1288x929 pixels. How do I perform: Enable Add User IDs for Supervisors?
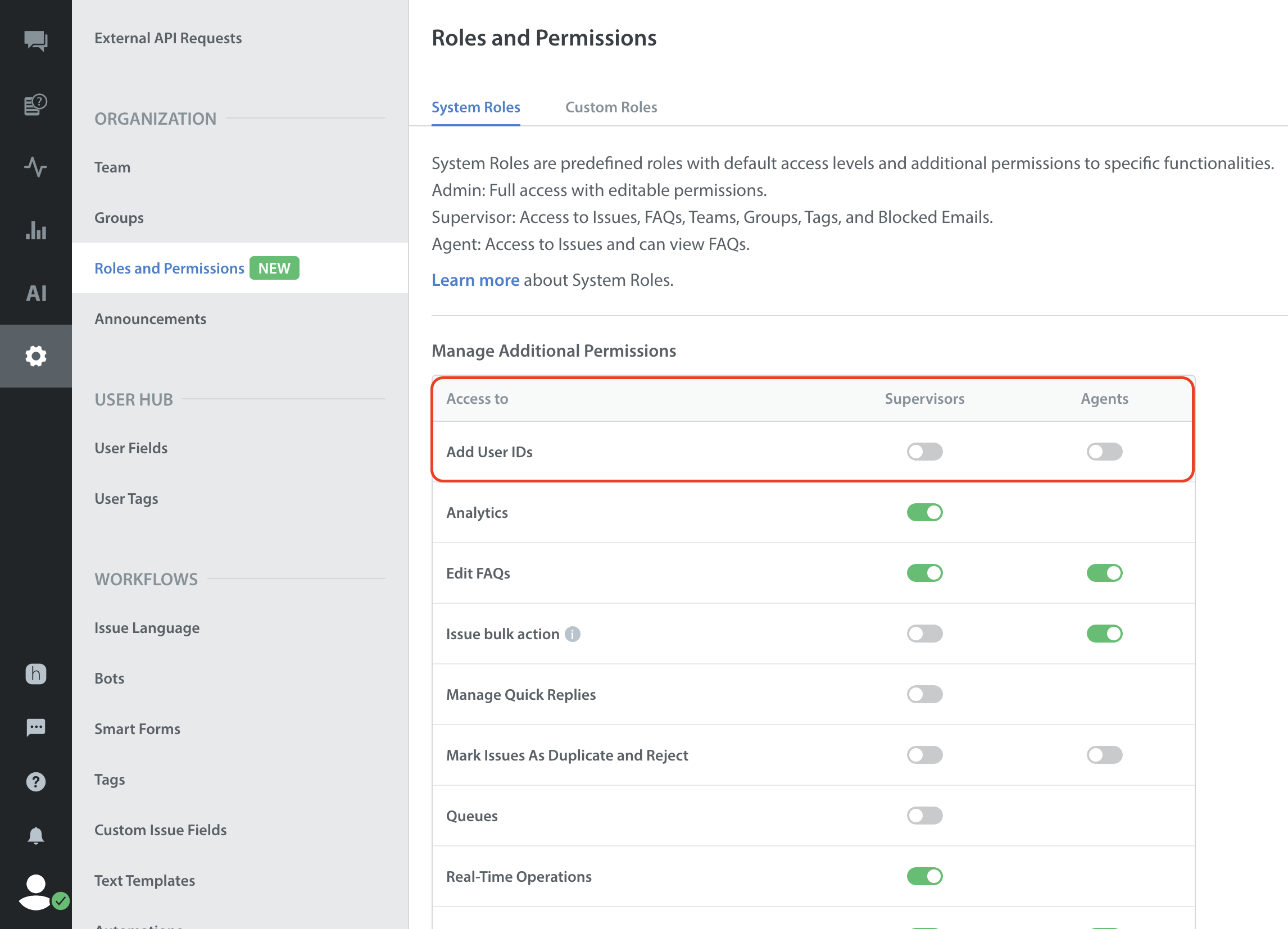tap(924, 452)
